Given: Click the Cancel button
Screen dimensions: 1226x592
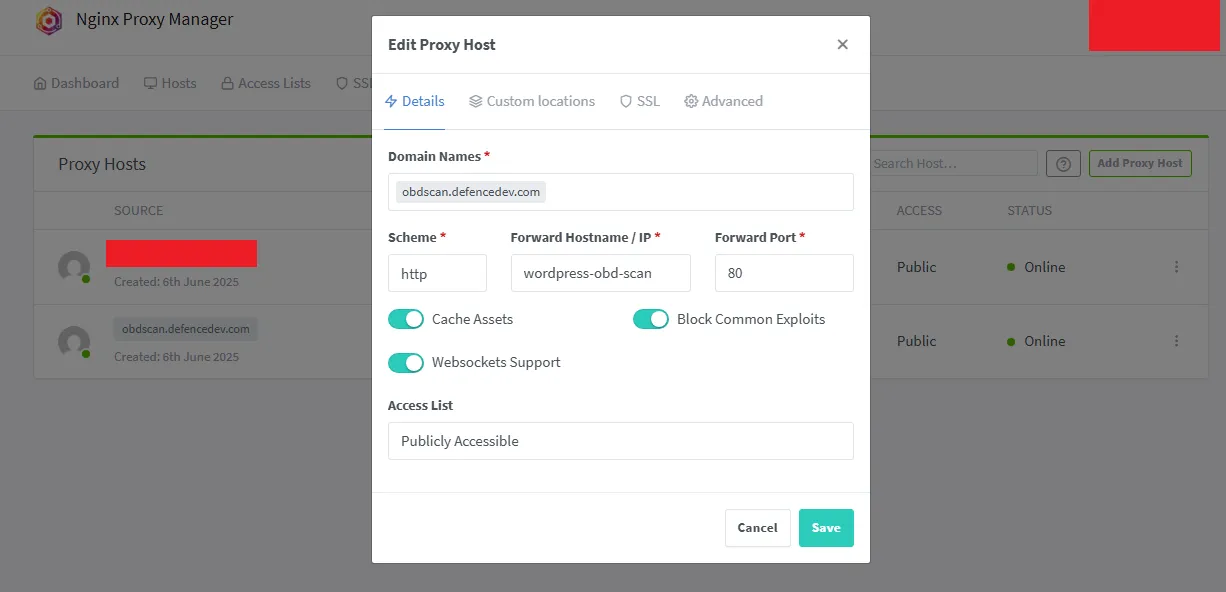Looking at the screenshot, I should pyautogui.click(x=758, y=528).
